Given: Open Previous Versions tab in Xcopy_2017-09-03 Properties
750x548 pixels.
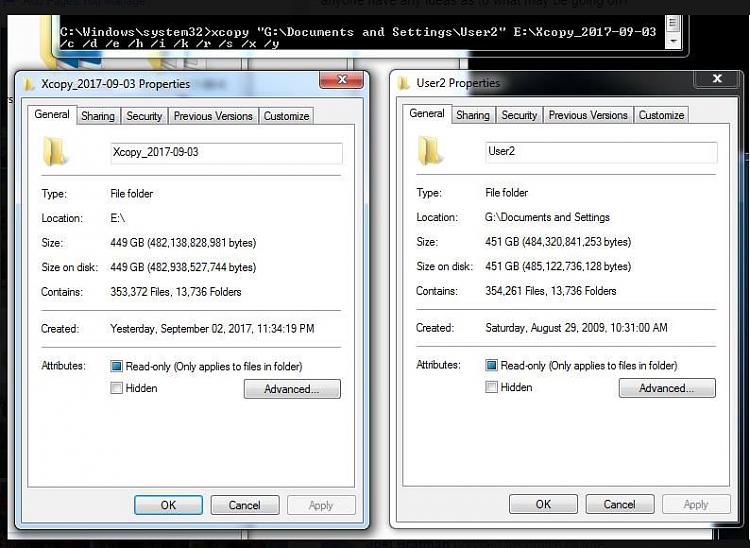Looking at the screenshot, I should (x=213, y=116).
